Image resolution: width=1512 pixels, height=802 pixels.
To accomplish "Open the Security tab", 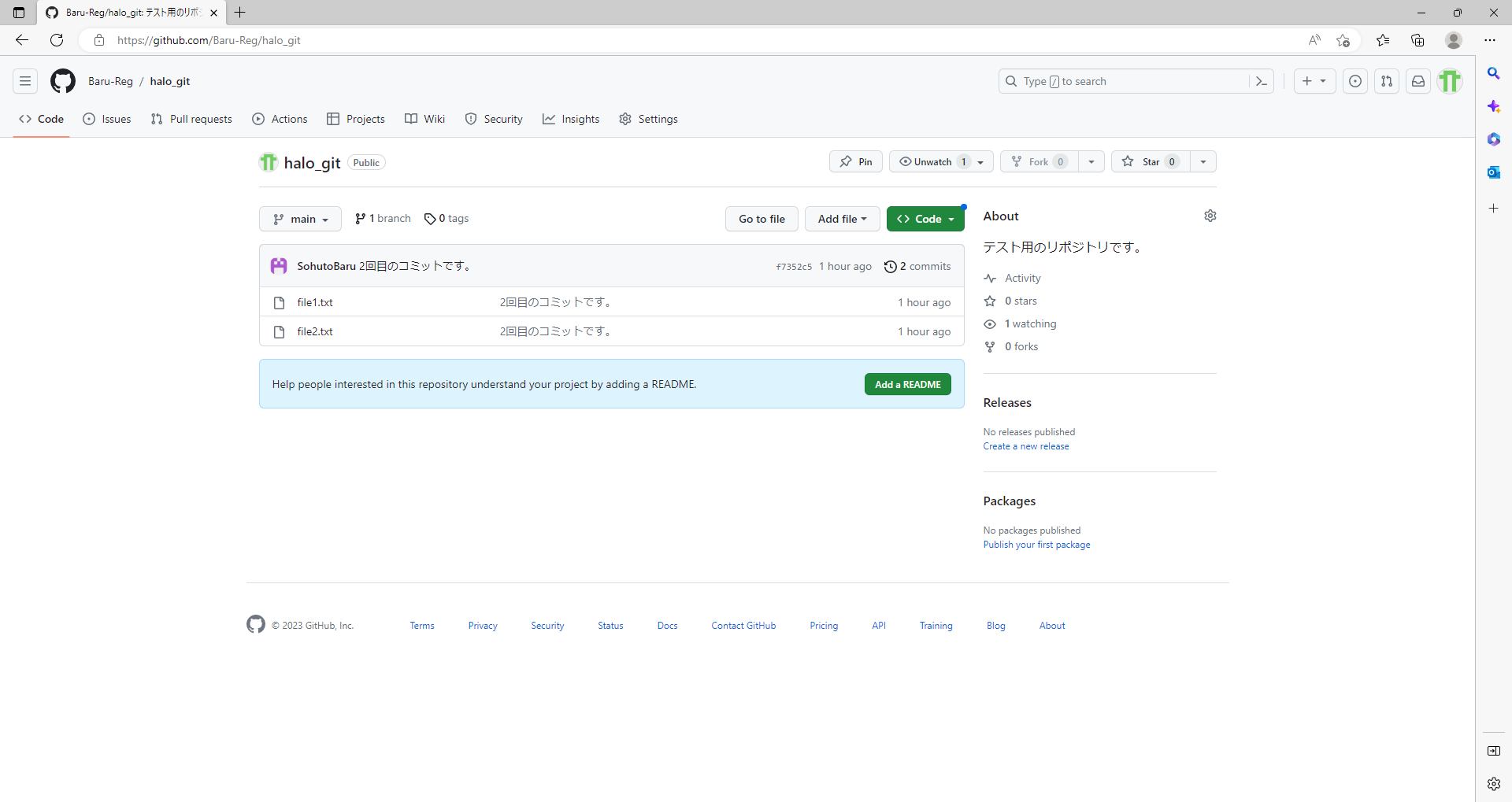I will pos(494,119).
